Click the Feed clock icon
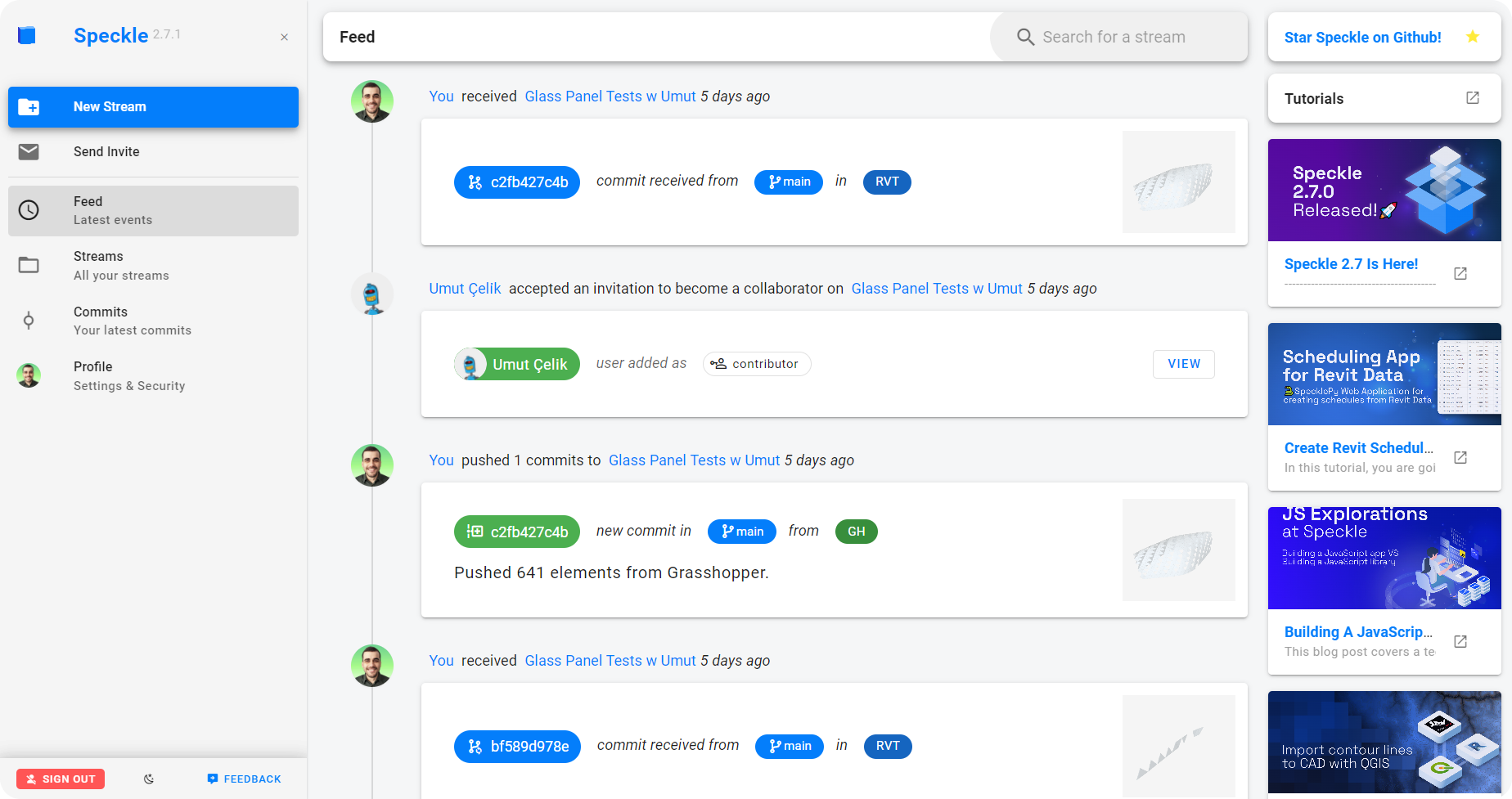1512x799 pixels. (x=29, y=210)
